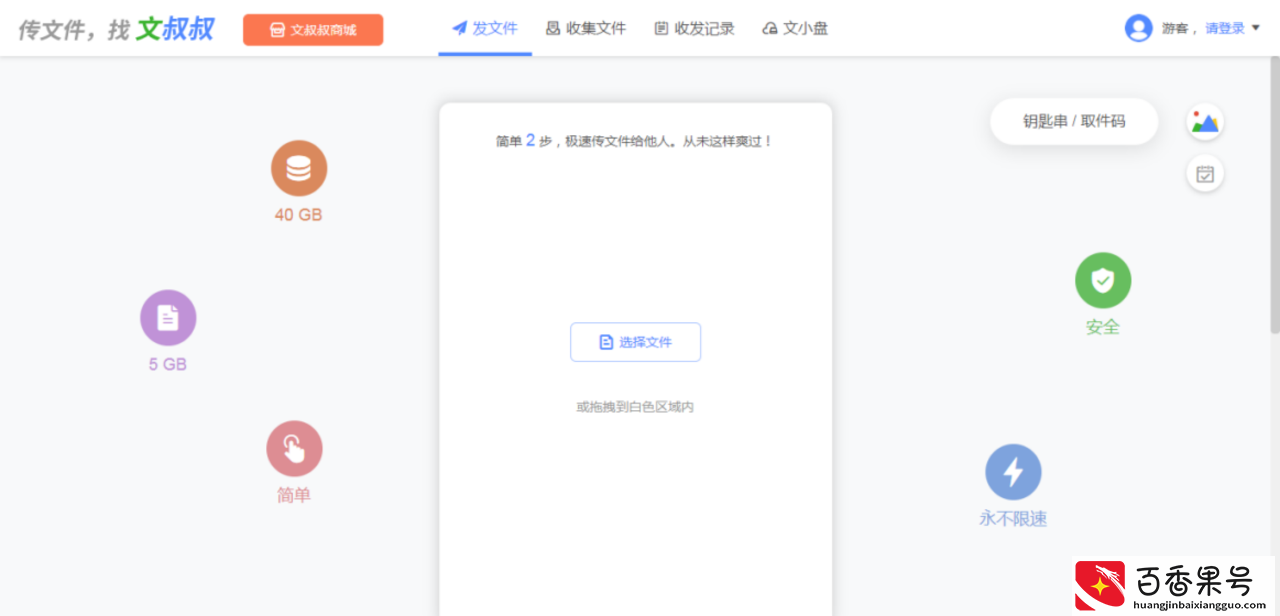Click the 简单 label text
The width and height of the screenshot is (1280, 616).
click(294, 495)
